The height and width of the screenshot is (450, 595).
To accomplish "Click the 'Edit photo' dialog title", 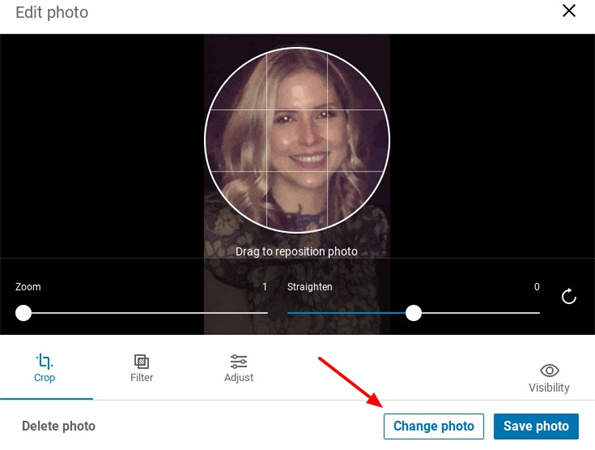I will pyautogui.click(x=52, y=12).
